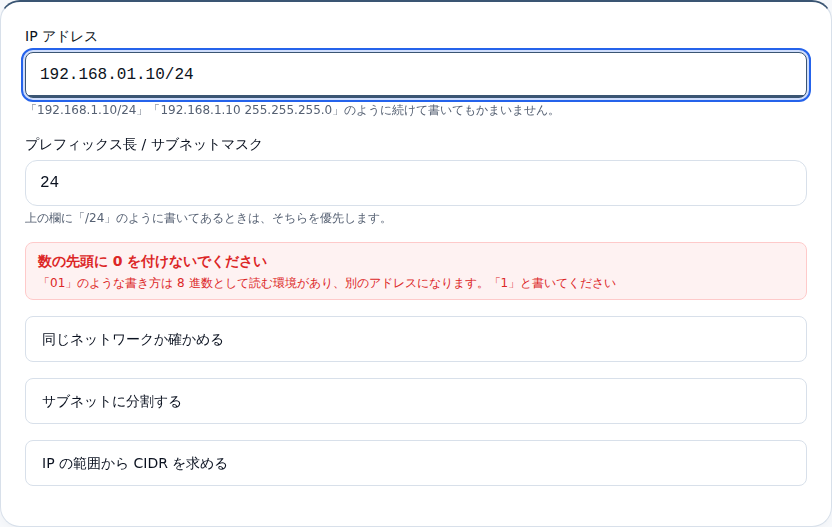832x527 pixels.
Task: Click error detail about 8 進数
Action: pos(327,283)
